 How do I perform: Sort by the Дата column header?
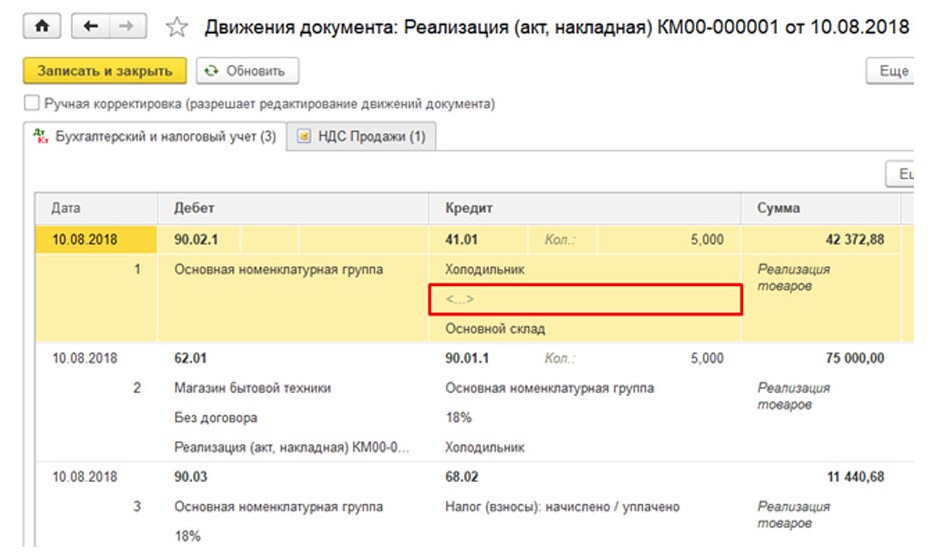[96, 208]
